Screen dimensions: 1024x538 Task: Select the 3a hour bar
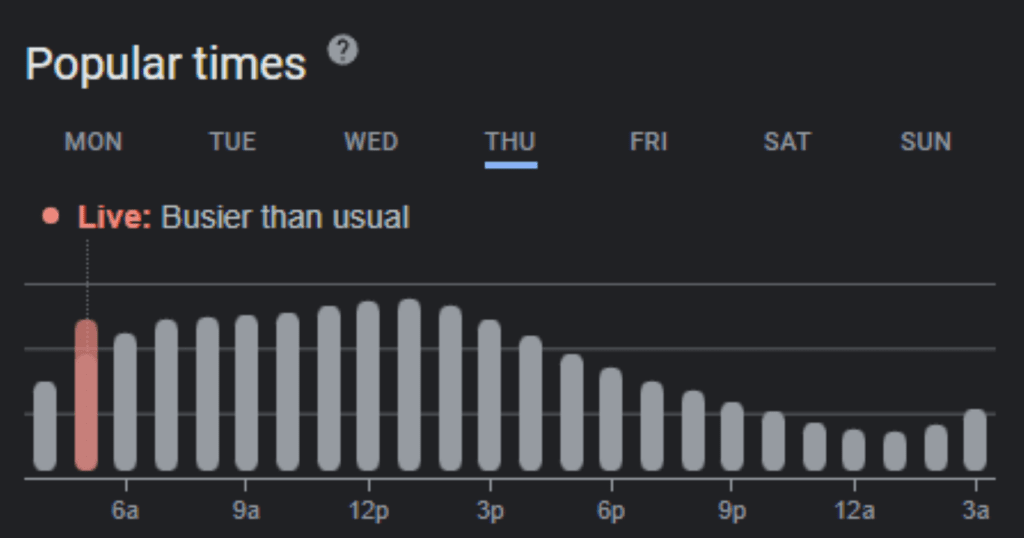coord(975,440)
